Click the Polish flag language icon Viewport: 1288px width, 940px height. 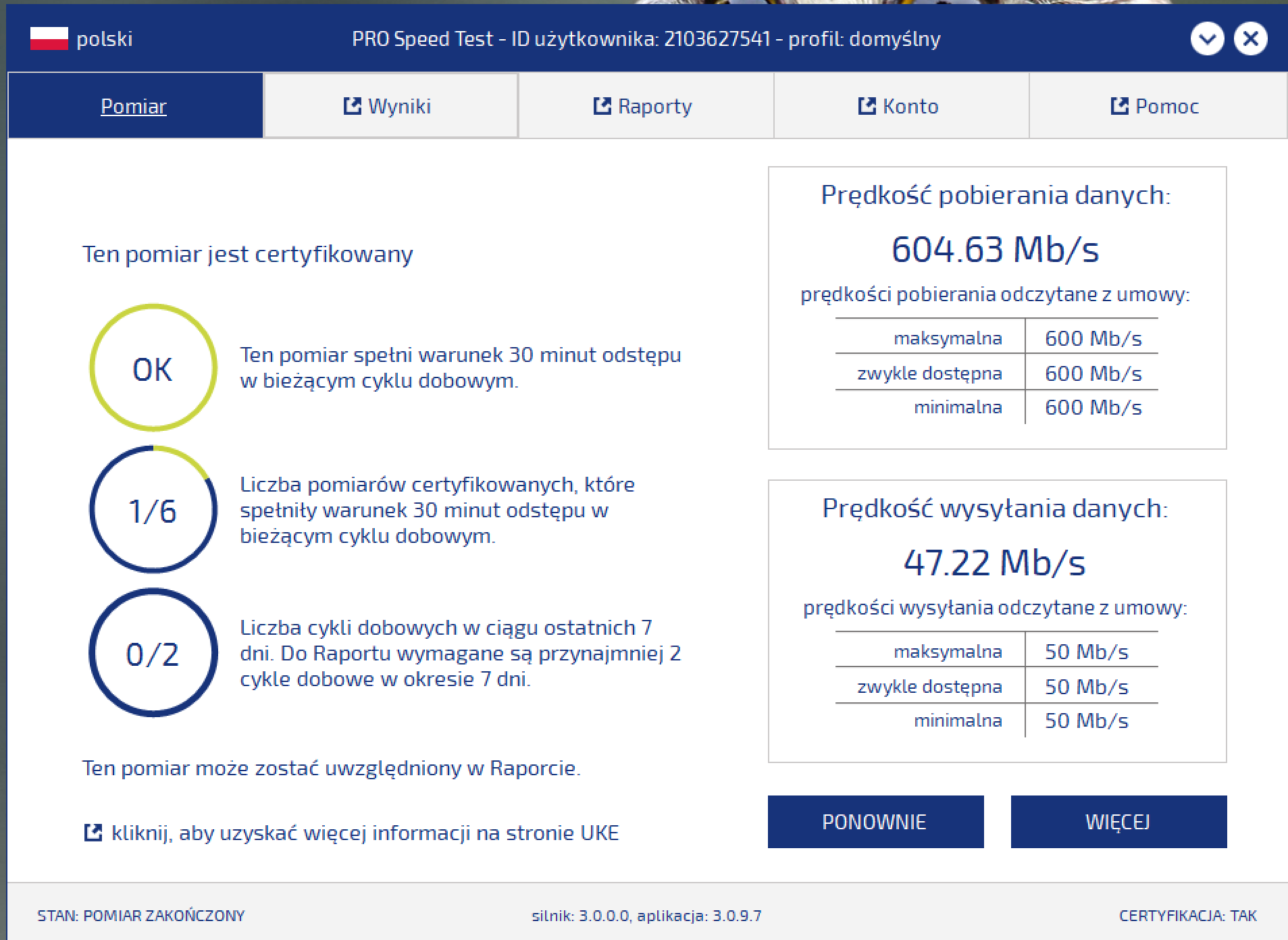coord(49,38)
